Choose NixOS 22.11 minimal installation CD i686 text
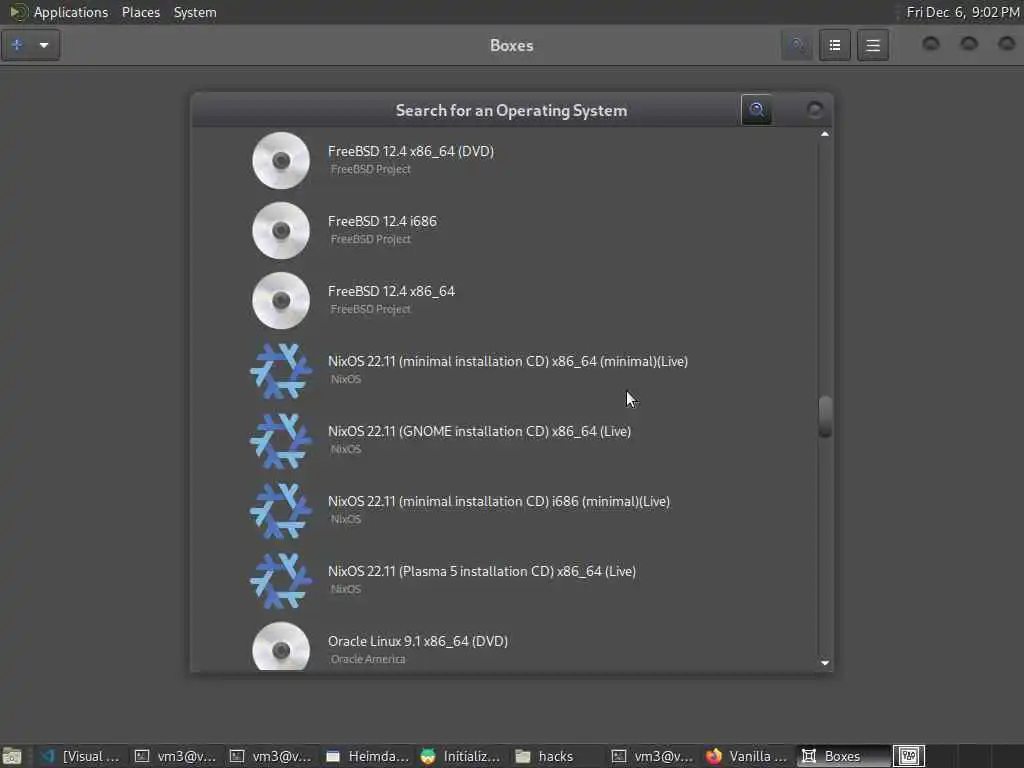 tap(499, 501)
